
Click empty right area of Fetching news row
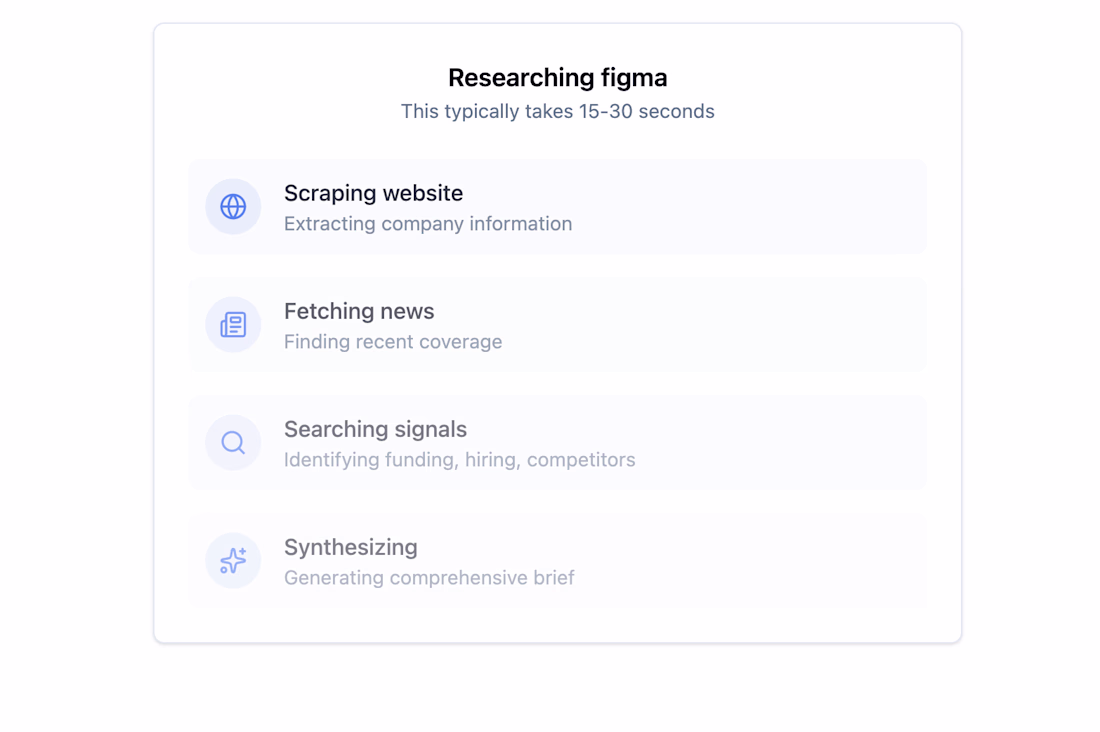[800, 325]
